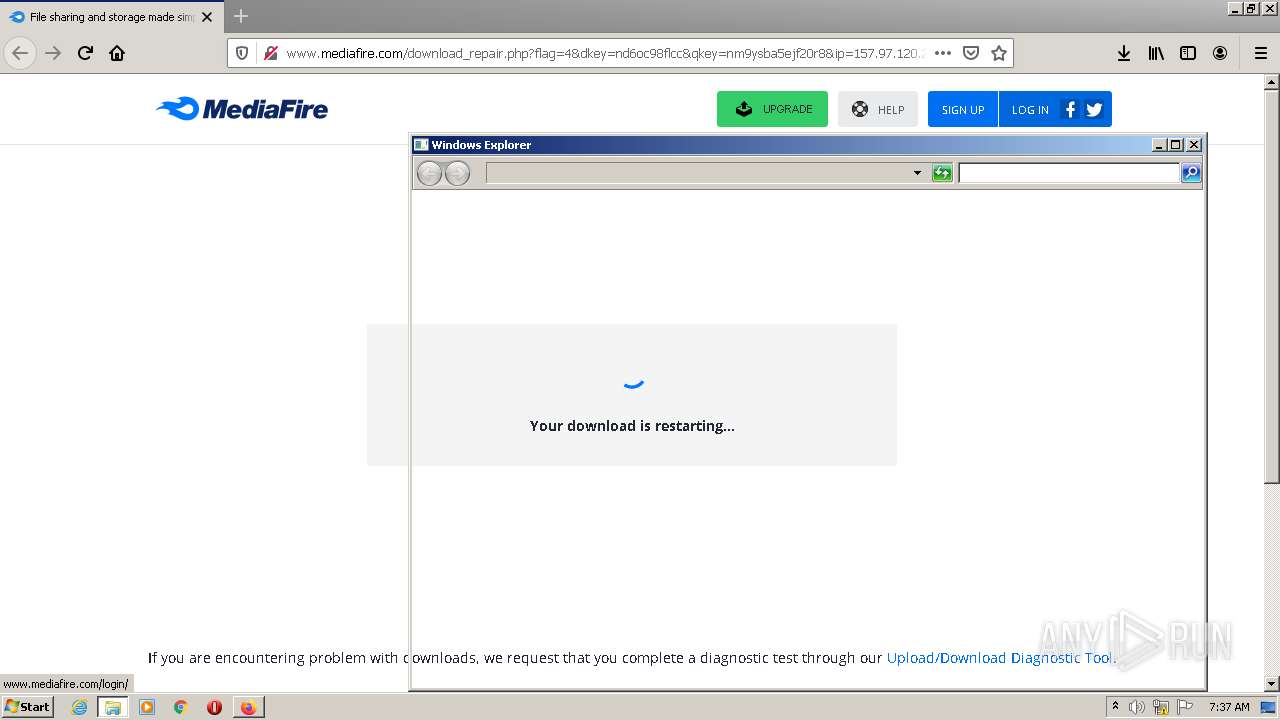Show tracking protection shield info
The image size is (1280, 720).
pyautogui.click(x=242, y=53)
